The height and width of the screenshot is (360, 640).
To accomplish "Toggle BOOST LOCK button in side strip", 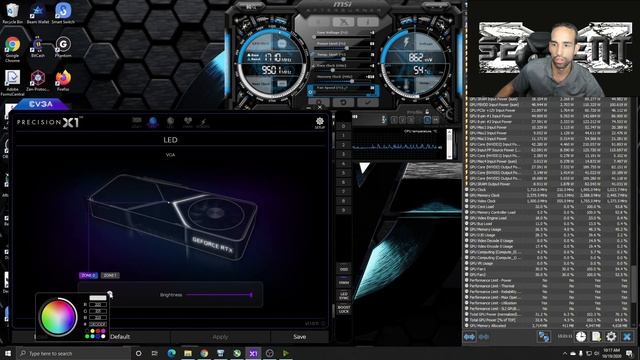I will coord(344,309).
